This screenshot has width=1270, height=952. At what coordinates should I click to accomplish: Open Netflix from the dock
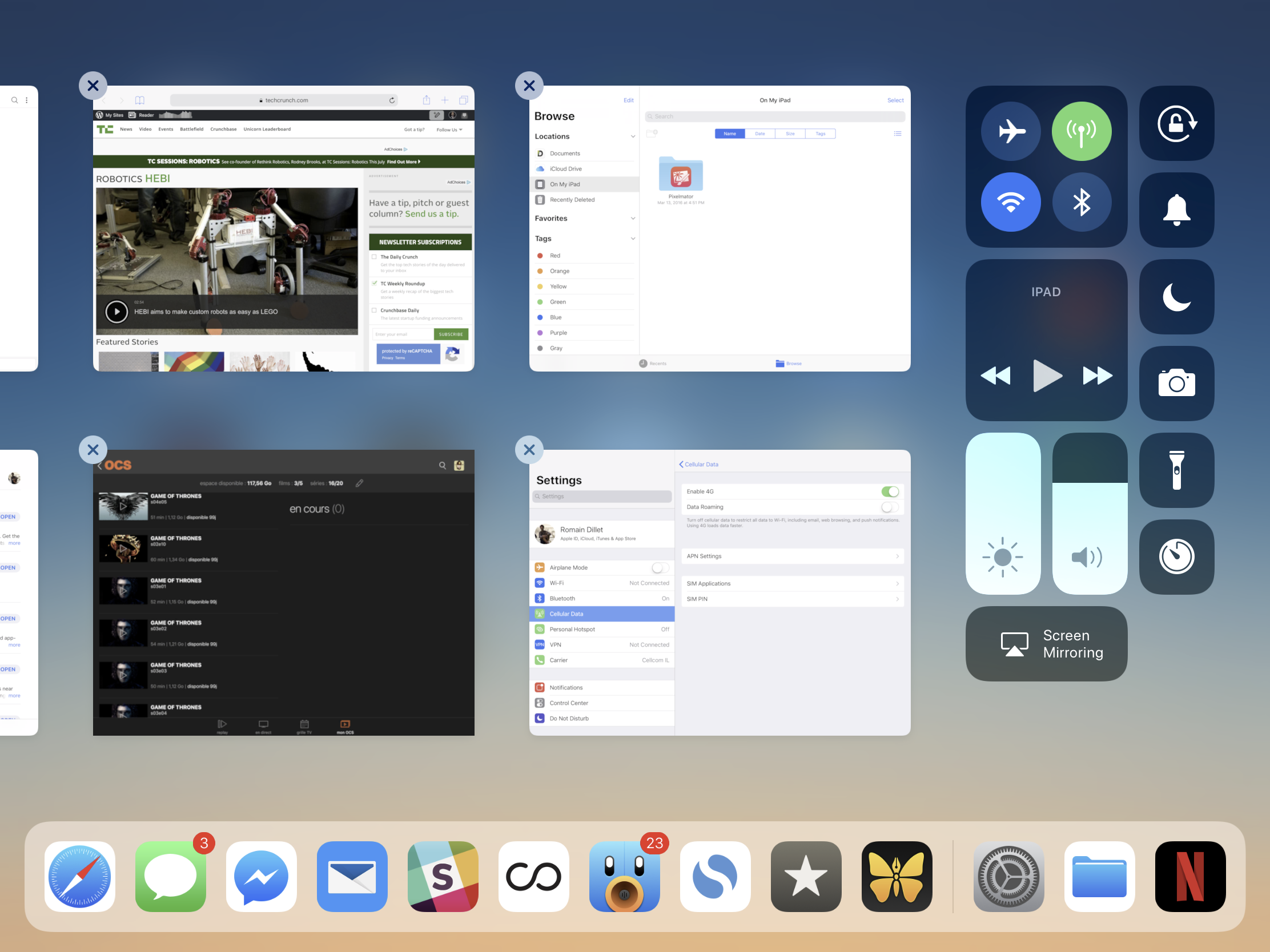tap(1189, 876)
